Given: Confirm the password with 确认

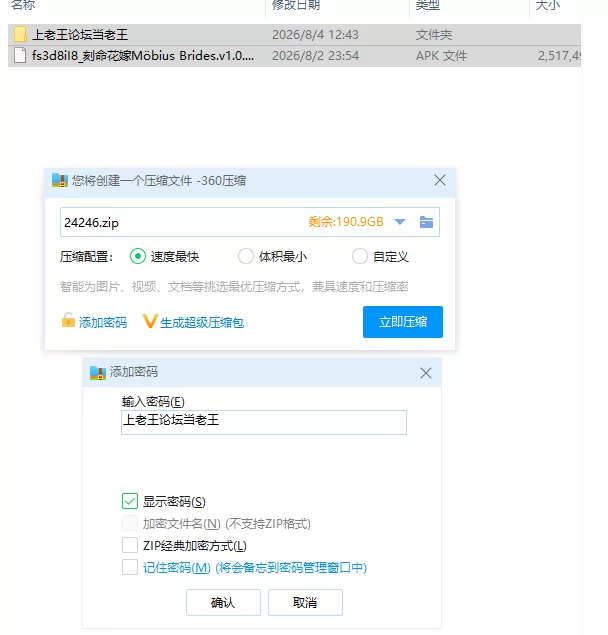Looking at the screenshot, I should point(223,603).
